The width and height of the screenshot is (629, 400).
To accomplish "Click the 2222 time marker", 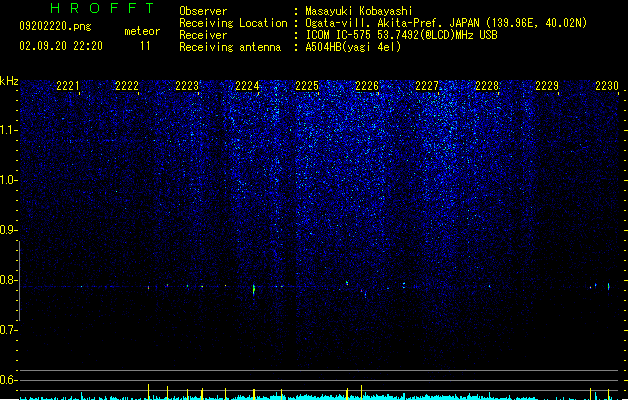I will (x=127, y=86).
